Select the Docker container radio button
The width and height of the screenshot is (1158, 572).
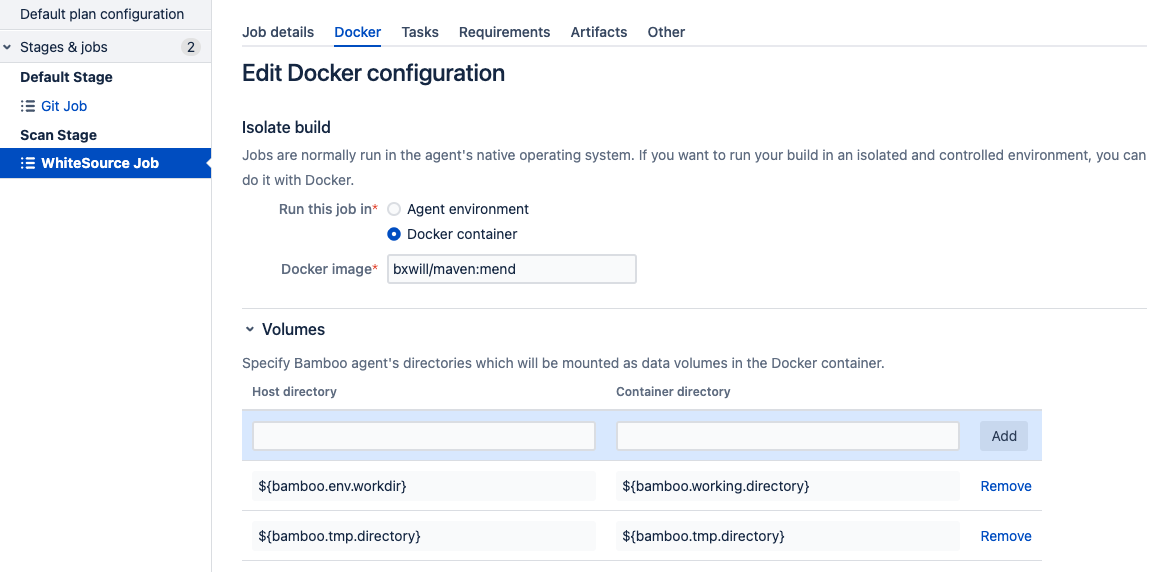[394, 234]
